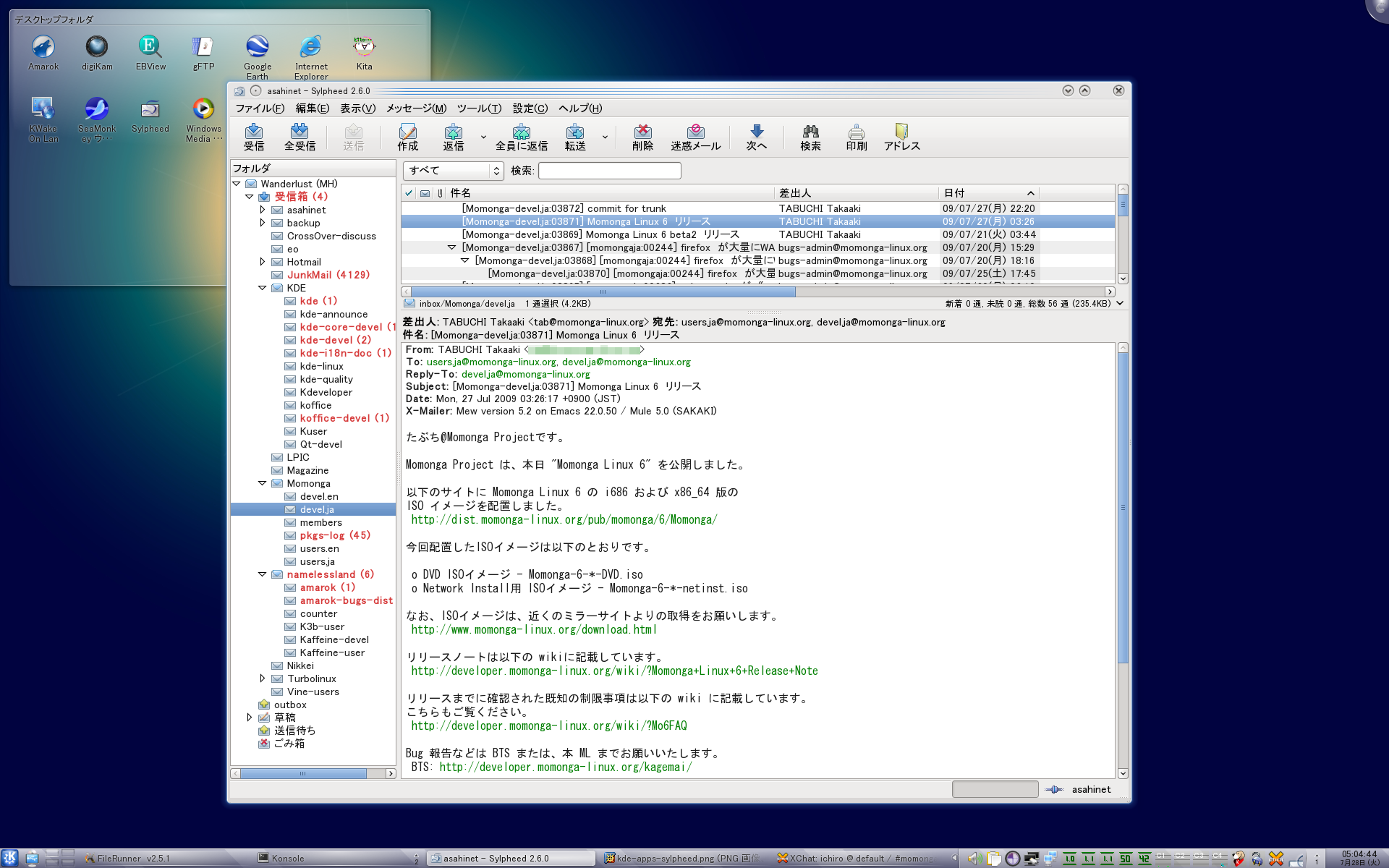Open the すべて filter combo box

(453, 171)
